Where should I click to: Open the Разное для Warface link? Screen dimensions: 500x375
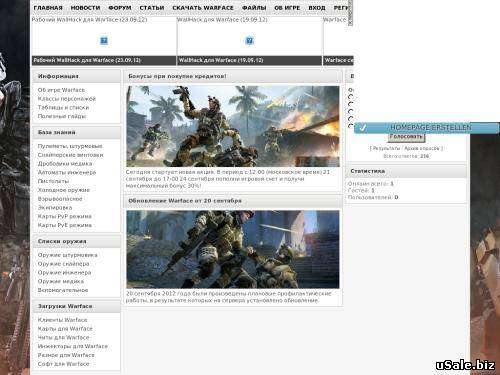66,355
